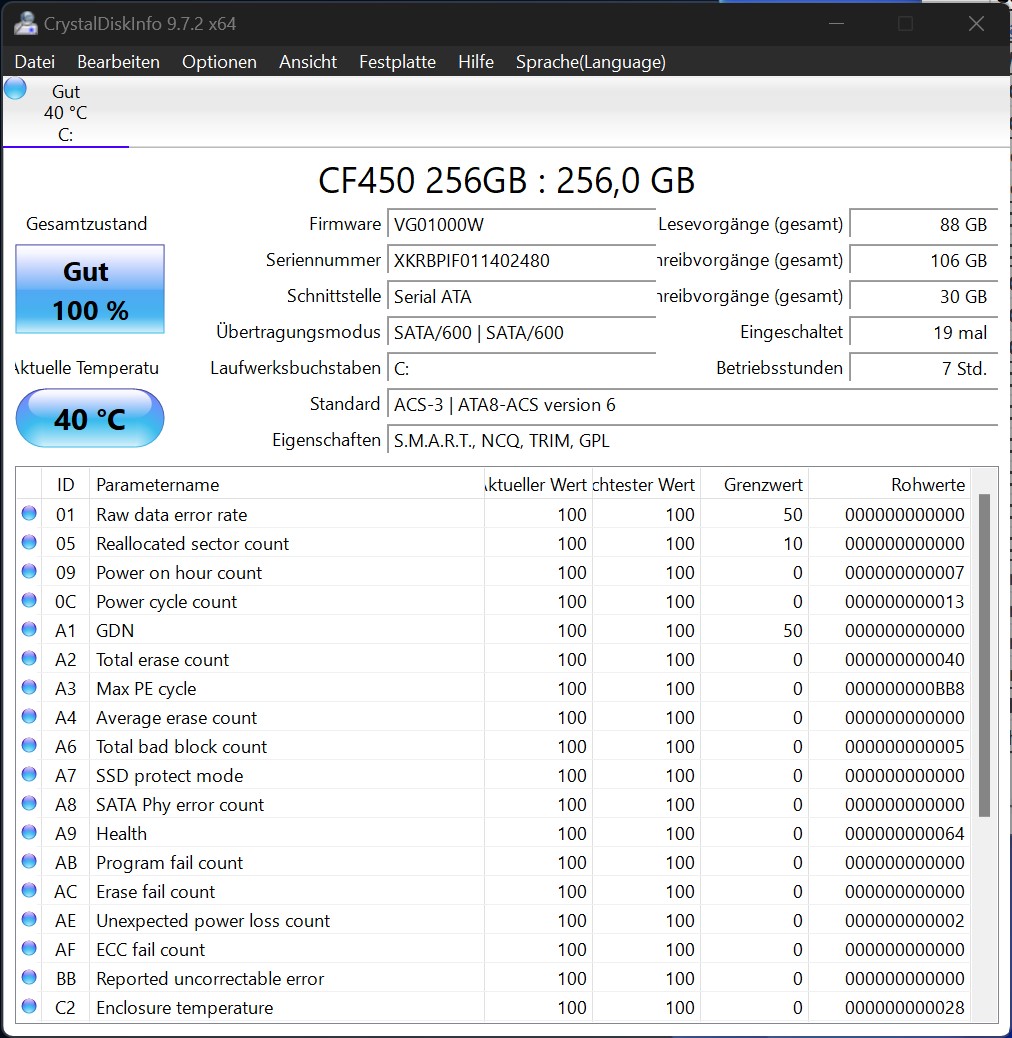Click the status orb of Unexpected power loss count row
1012x1038 pixels.
click(29, 919)
